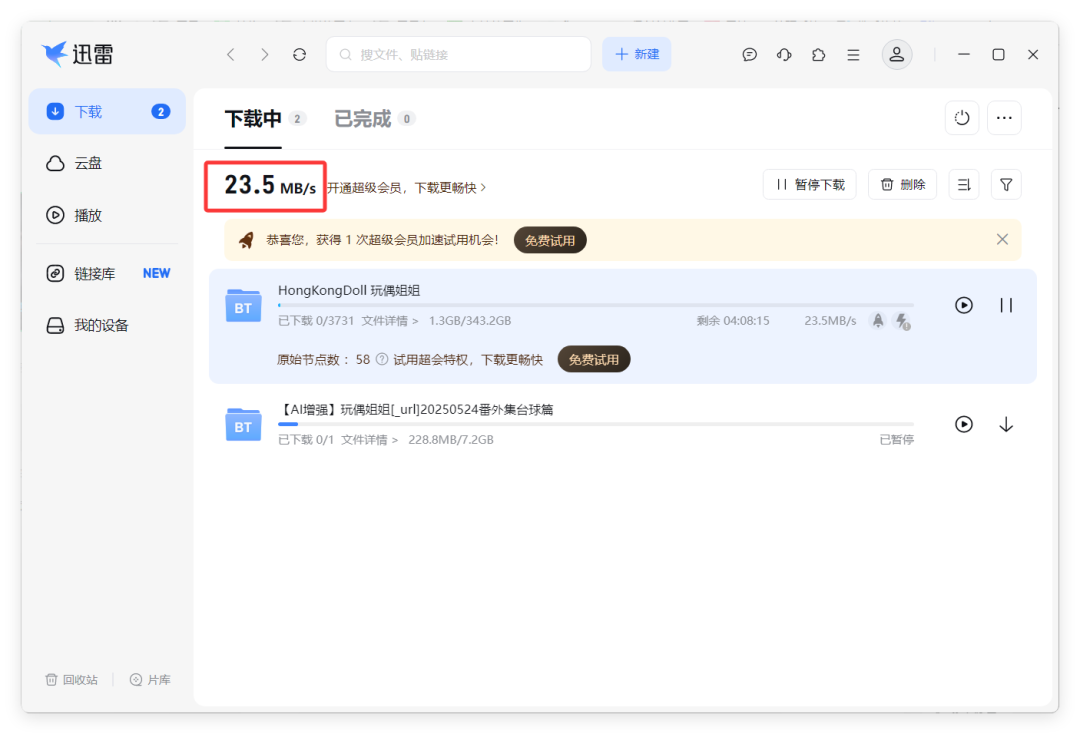1080x734 pixels.
Task: Close the yellow promotion banner
Action: click(x=1002, y=239)
